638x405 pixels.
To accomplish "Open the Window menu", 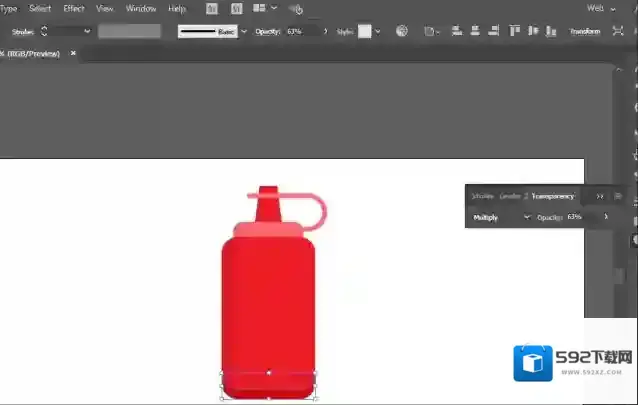I will [141, 8].
